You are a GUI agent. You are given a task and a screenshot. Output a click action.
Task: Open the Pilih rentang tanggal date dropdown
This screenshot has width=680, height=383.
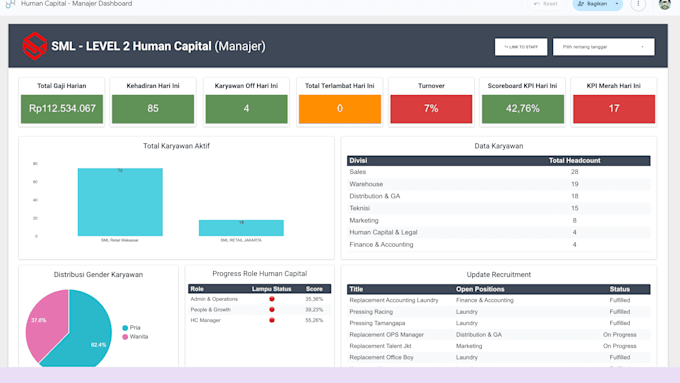(x=603, y=47)
